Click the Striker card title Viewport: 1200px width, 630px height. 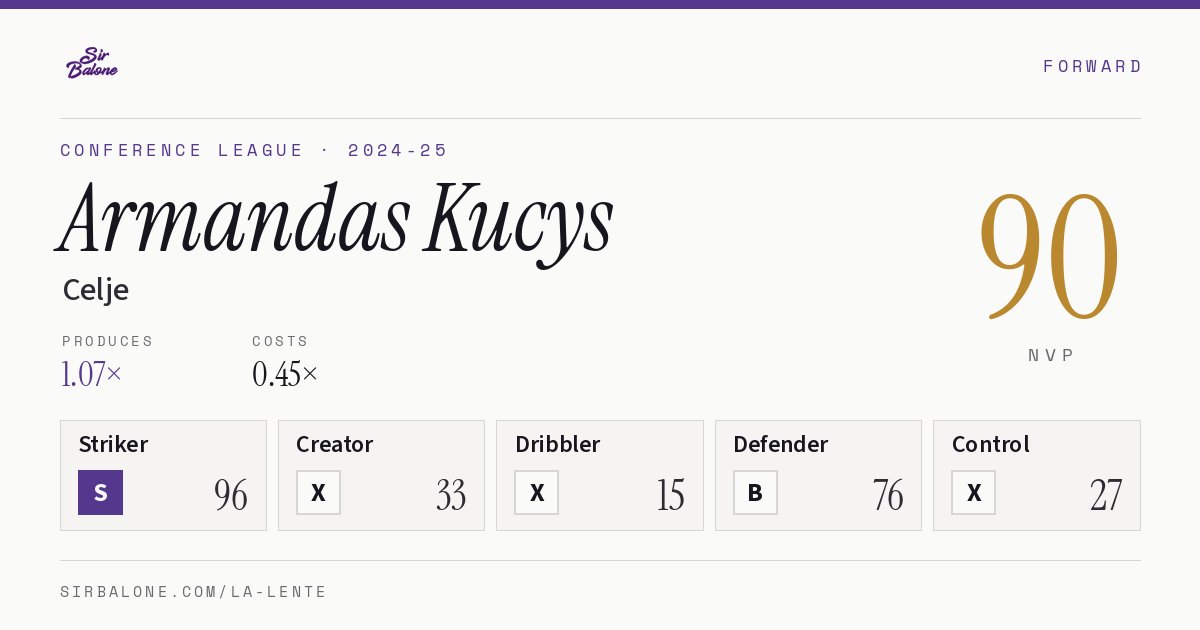113,444
